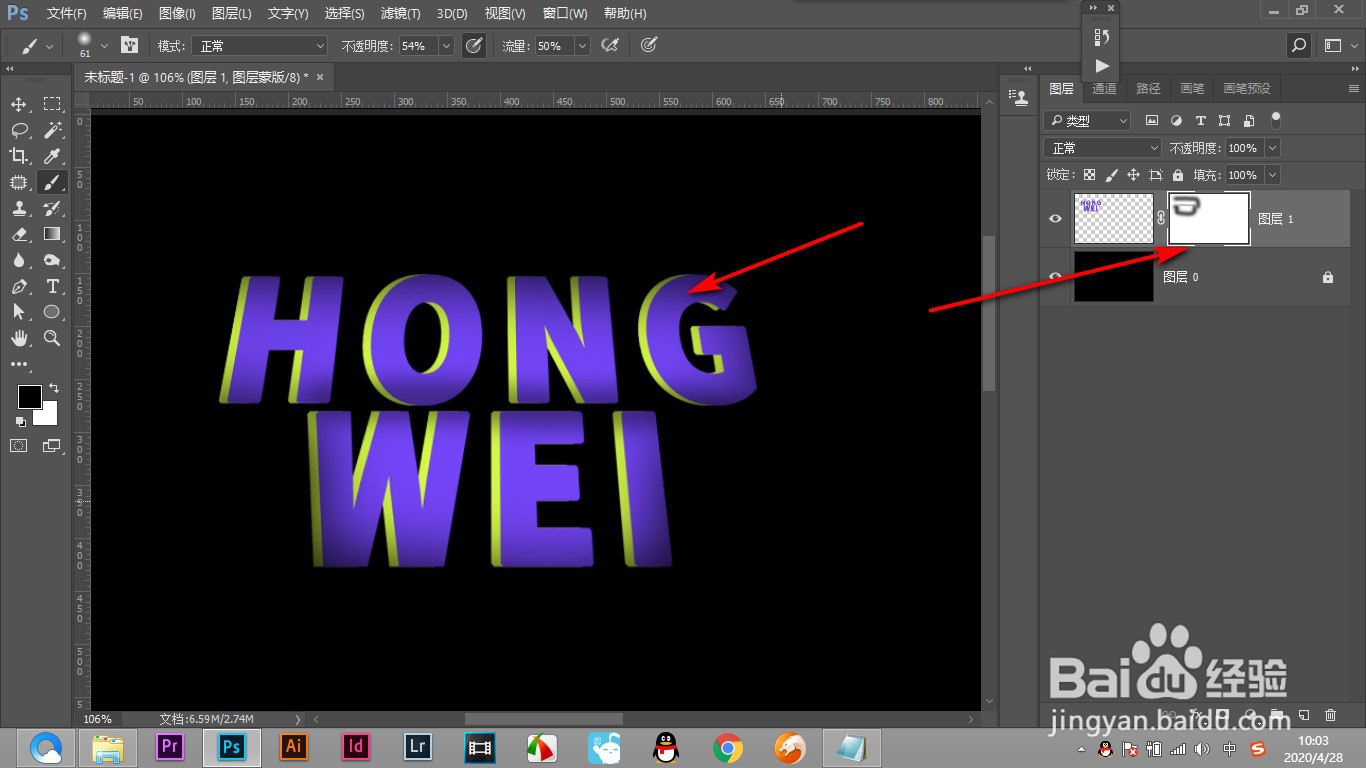The width and height of the screenshot is (1366, 768).
Task: Click the Delete Layer trash button
Action: coord(1330,715)
